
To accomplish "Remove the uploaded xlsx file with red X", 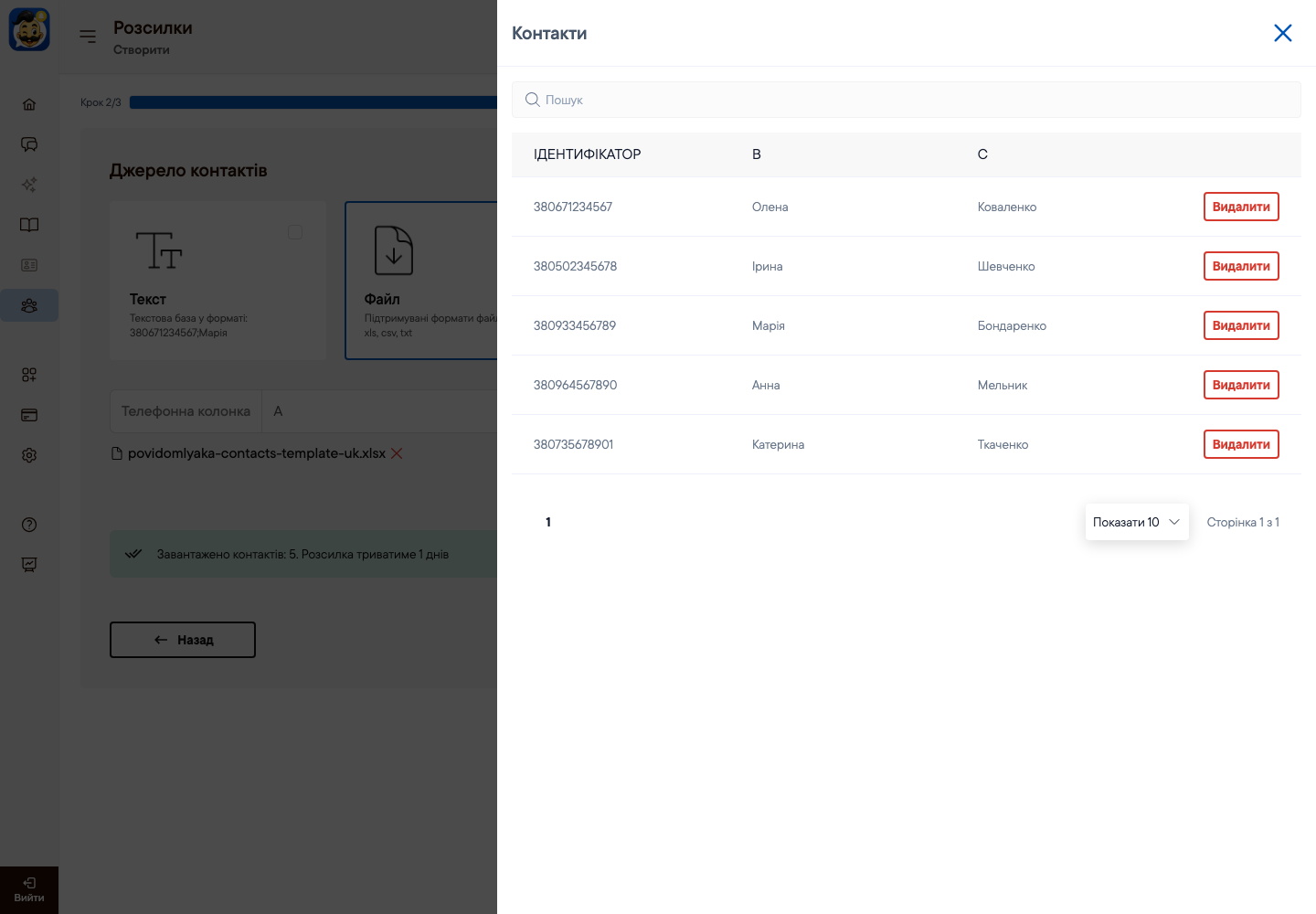I will (397, 453).
